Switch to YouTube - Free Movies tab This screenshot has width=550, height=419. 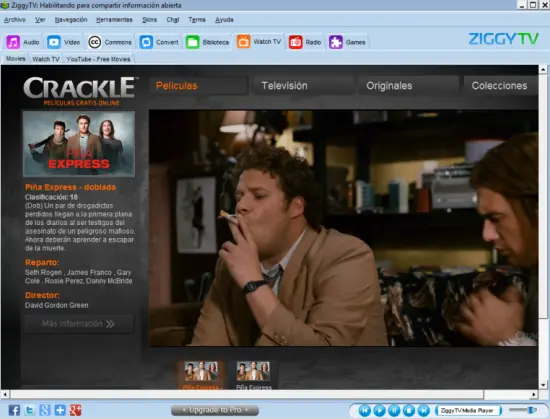98,59
